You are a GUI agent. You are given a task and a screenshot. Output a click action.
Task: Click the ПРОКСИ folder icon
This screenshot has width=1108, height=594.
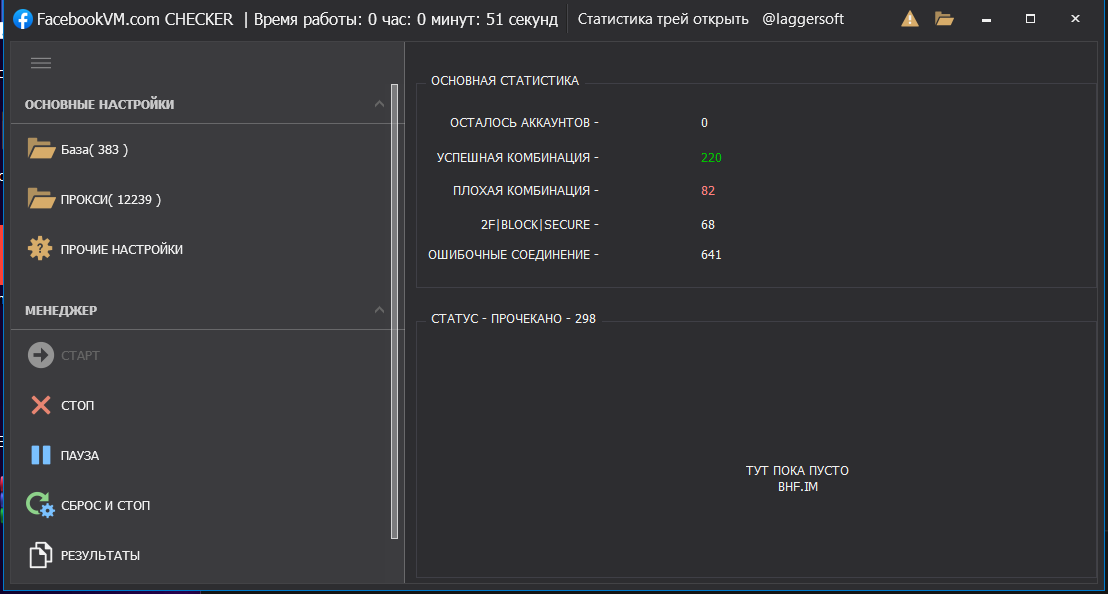(x=41, y=199)
